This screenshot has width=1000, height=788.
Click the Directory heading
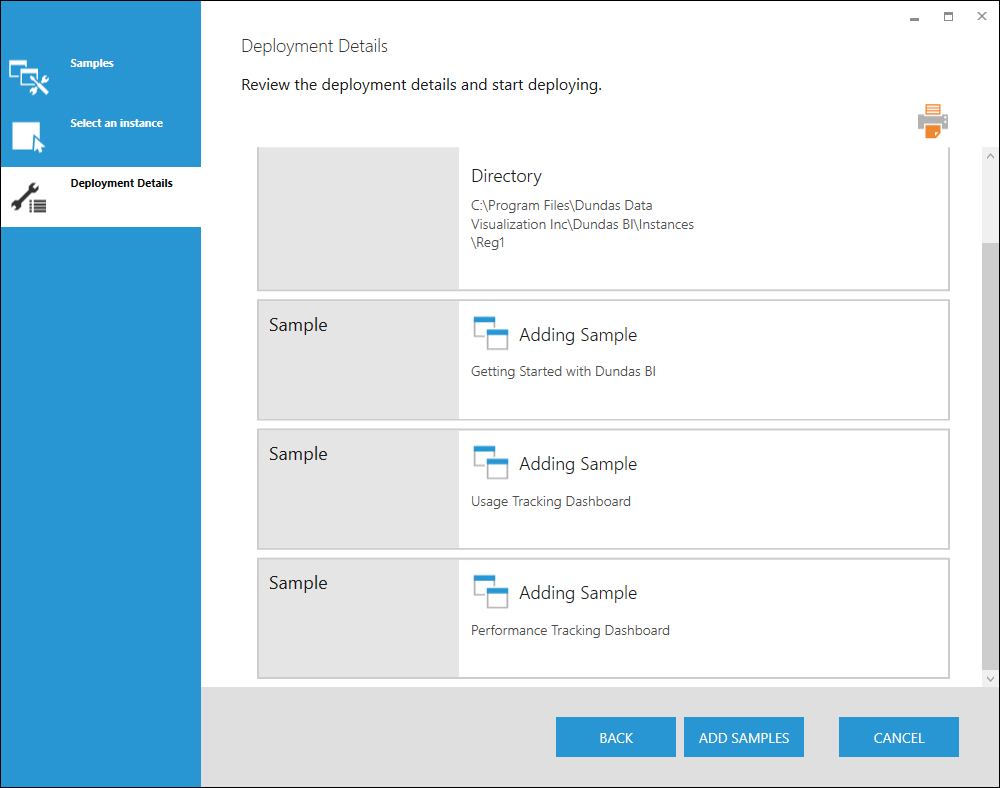[506, 176]
